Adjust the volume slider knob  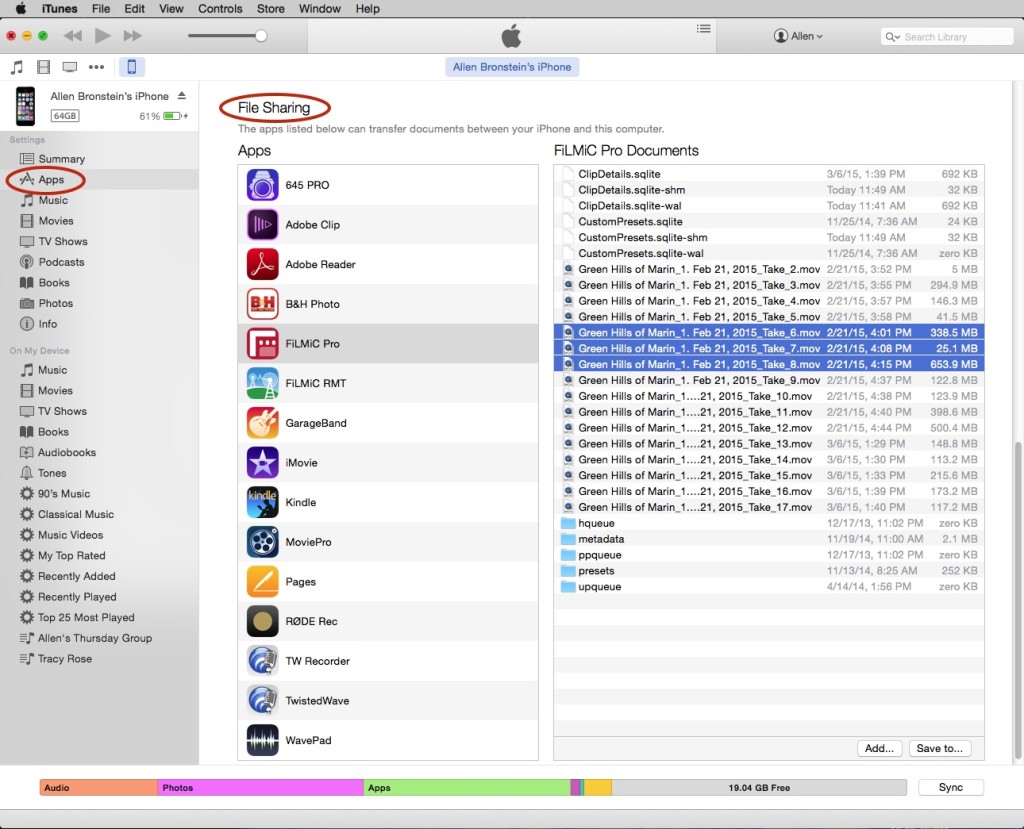tap(261, 36)
